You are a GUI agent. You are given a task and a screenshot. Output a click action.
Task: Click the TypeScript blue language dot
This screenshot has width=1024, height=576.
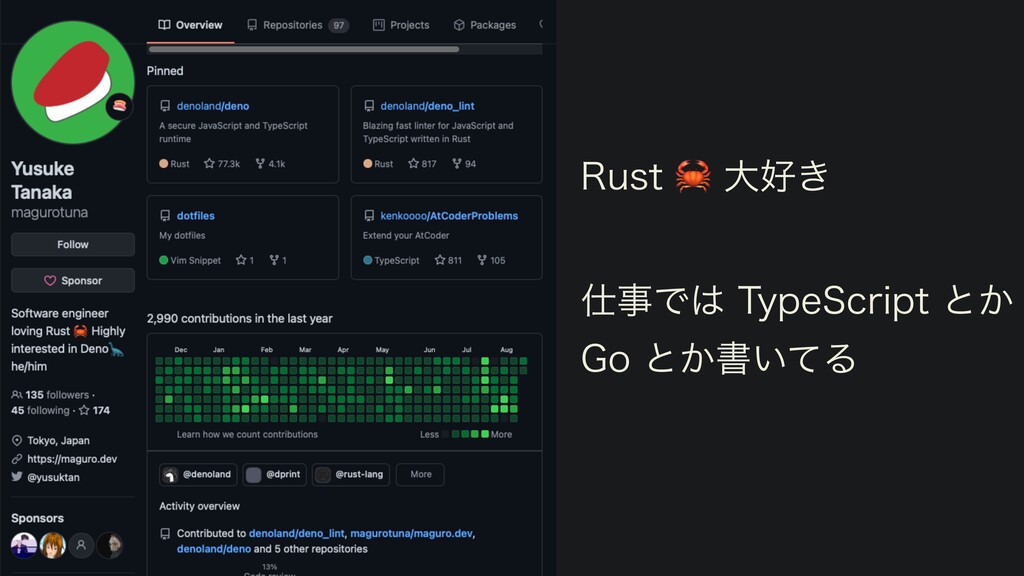click(x=368, y=260)
